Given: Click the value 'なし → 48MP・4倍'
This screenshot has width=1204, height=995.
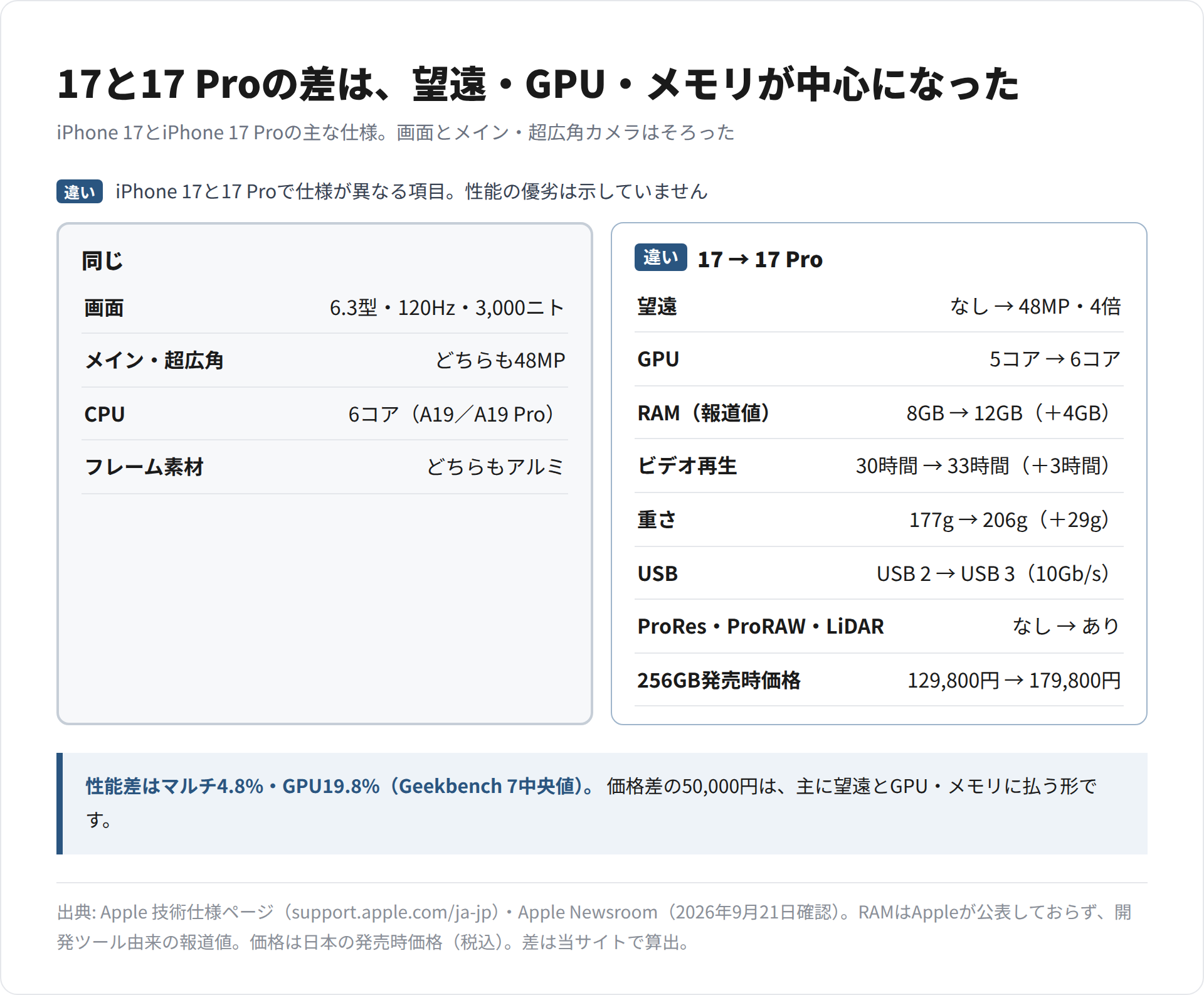Looking at the screenshot, I should 1035,307.
